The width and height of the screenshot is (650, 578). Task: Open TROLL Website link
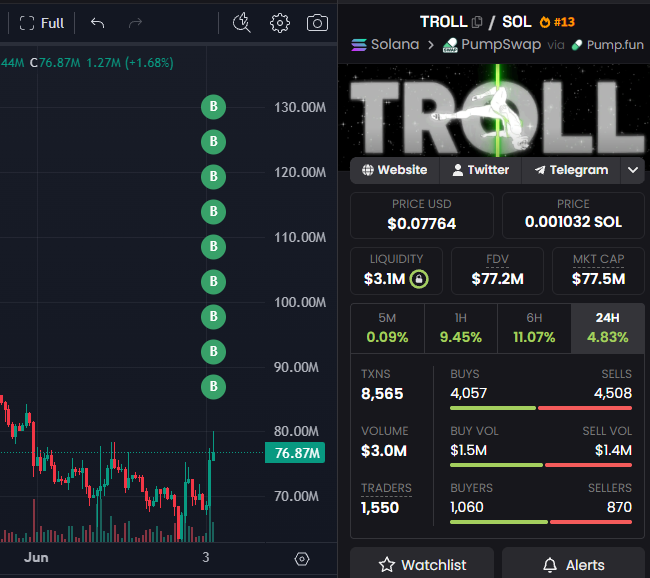click(395, 170)
